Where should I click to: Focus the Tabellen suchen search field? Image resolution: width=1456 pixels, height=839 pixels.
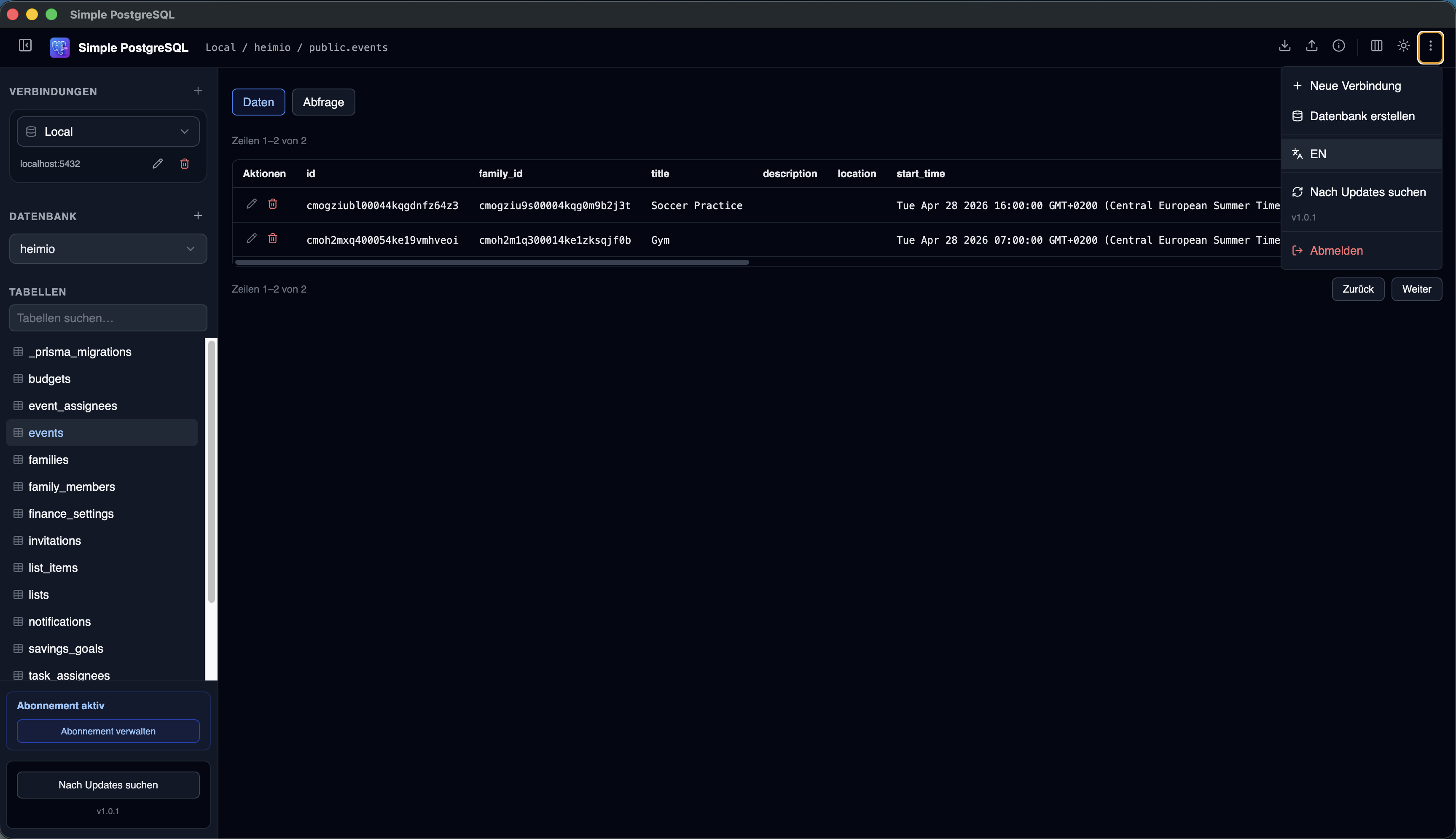coord(108,318)
